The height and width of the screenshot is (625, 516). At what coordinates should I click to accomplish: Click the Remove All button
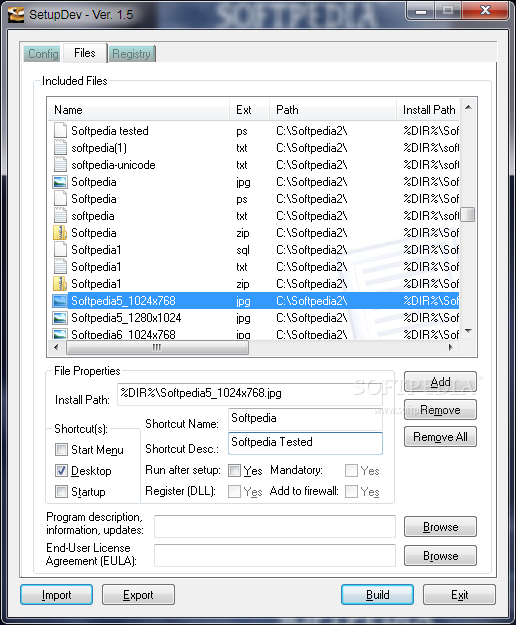(x=440, y=437)
